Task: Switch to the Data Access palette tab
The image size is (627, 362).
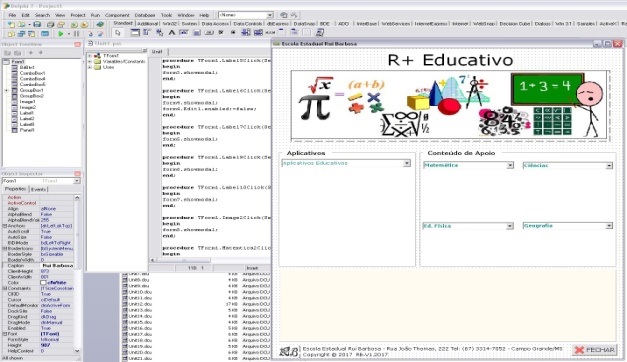Action: click(x=215, y=24)
